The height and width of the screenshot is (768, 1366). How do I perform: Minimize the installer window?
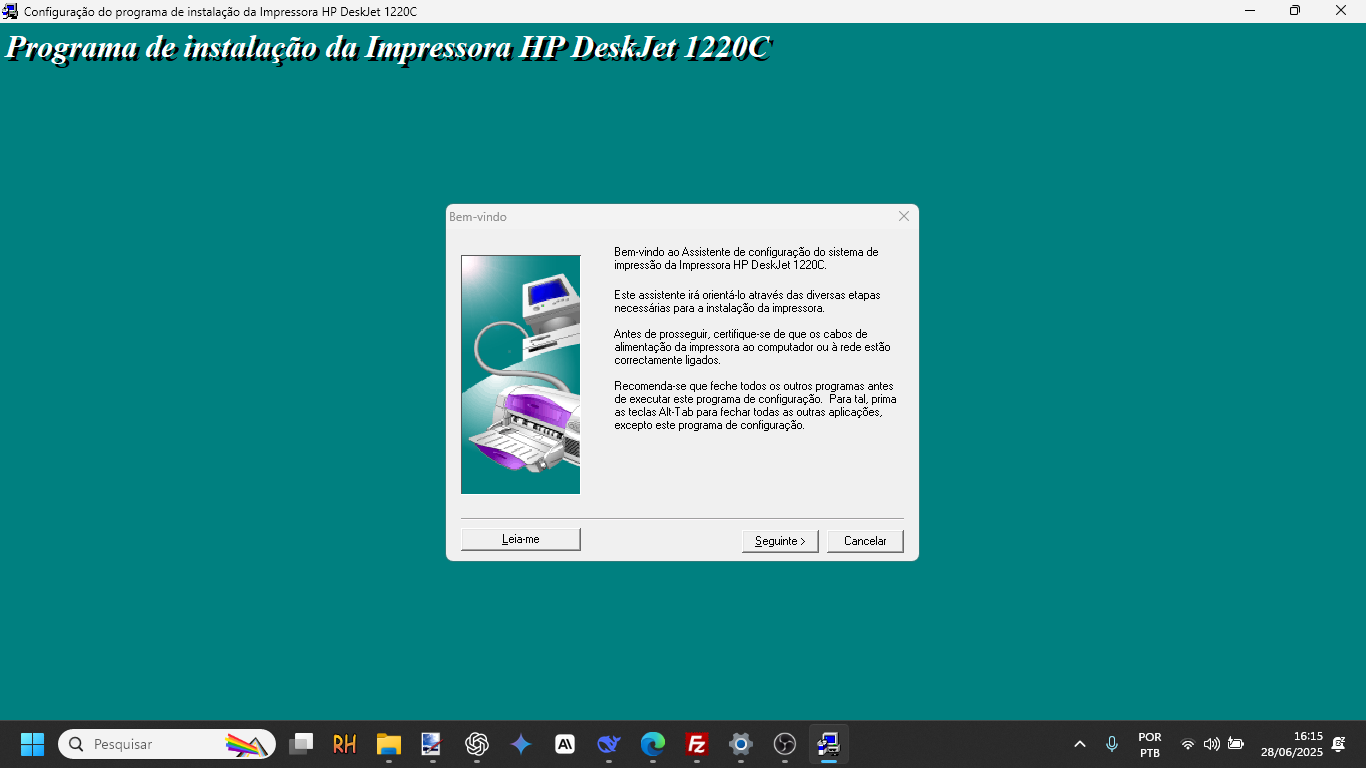[1250, 11]
